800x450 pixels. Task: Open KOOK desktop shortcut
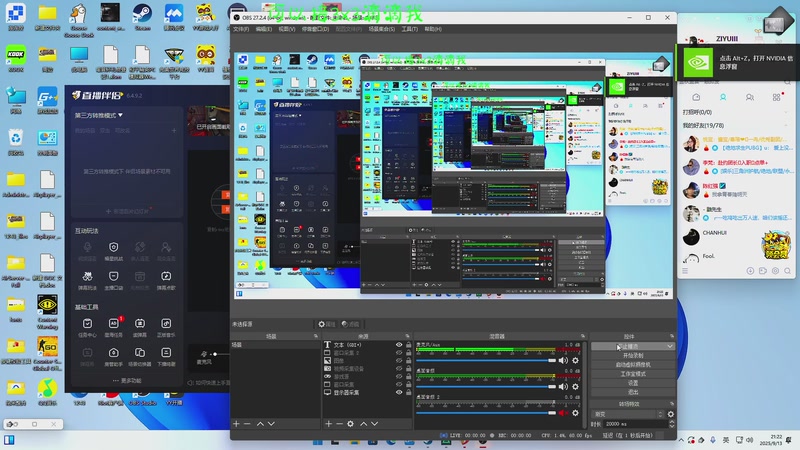pos(15,59)
